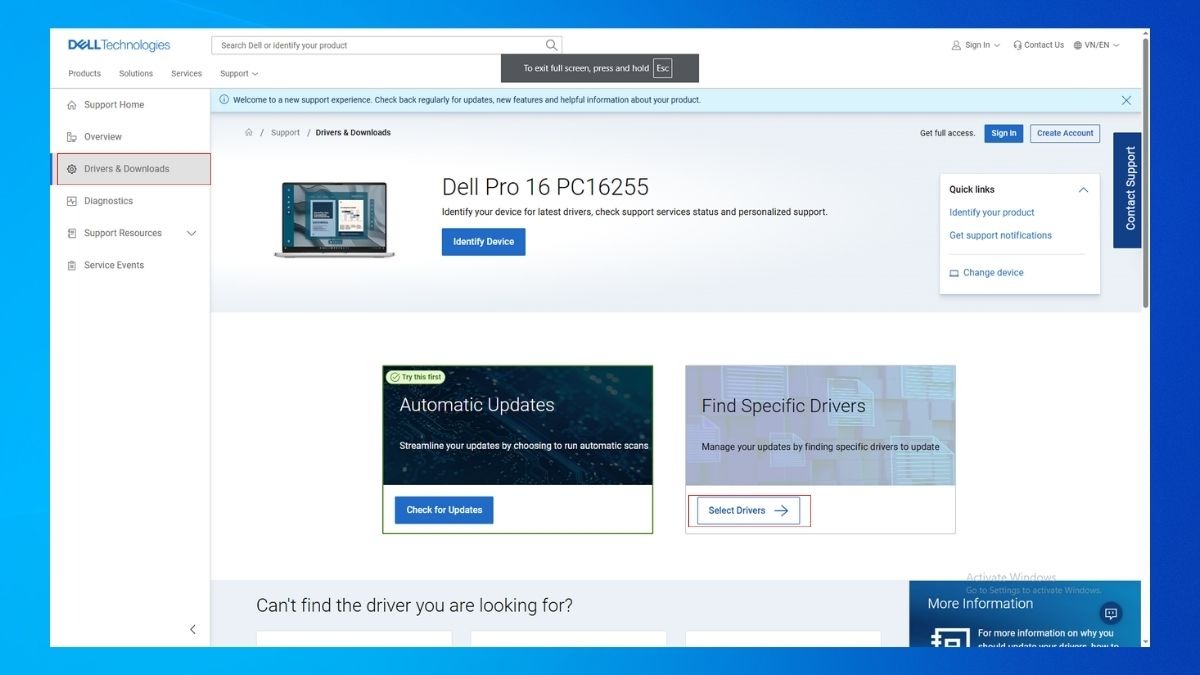1200x675 pixels.
Task: Click the Create Account button
Action: pos(1065,133)
